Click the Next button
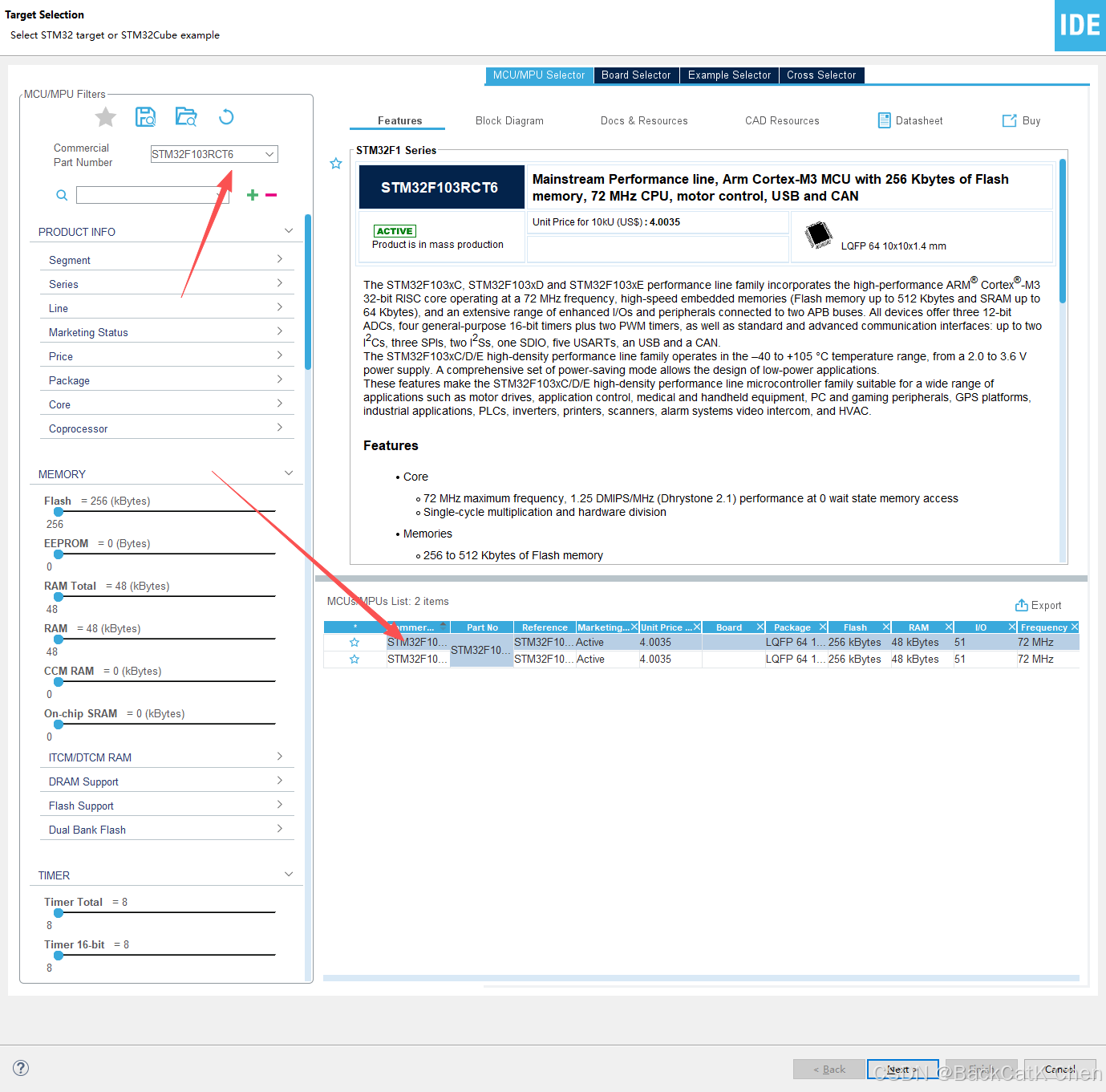 point(903,1069)
